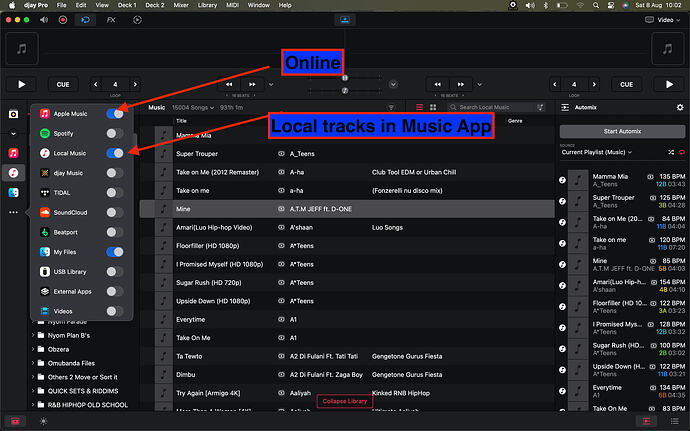The width and height of the screenshot is (690, 431).
Task: Enable SoundCloud source
Action: coord(115,213)
